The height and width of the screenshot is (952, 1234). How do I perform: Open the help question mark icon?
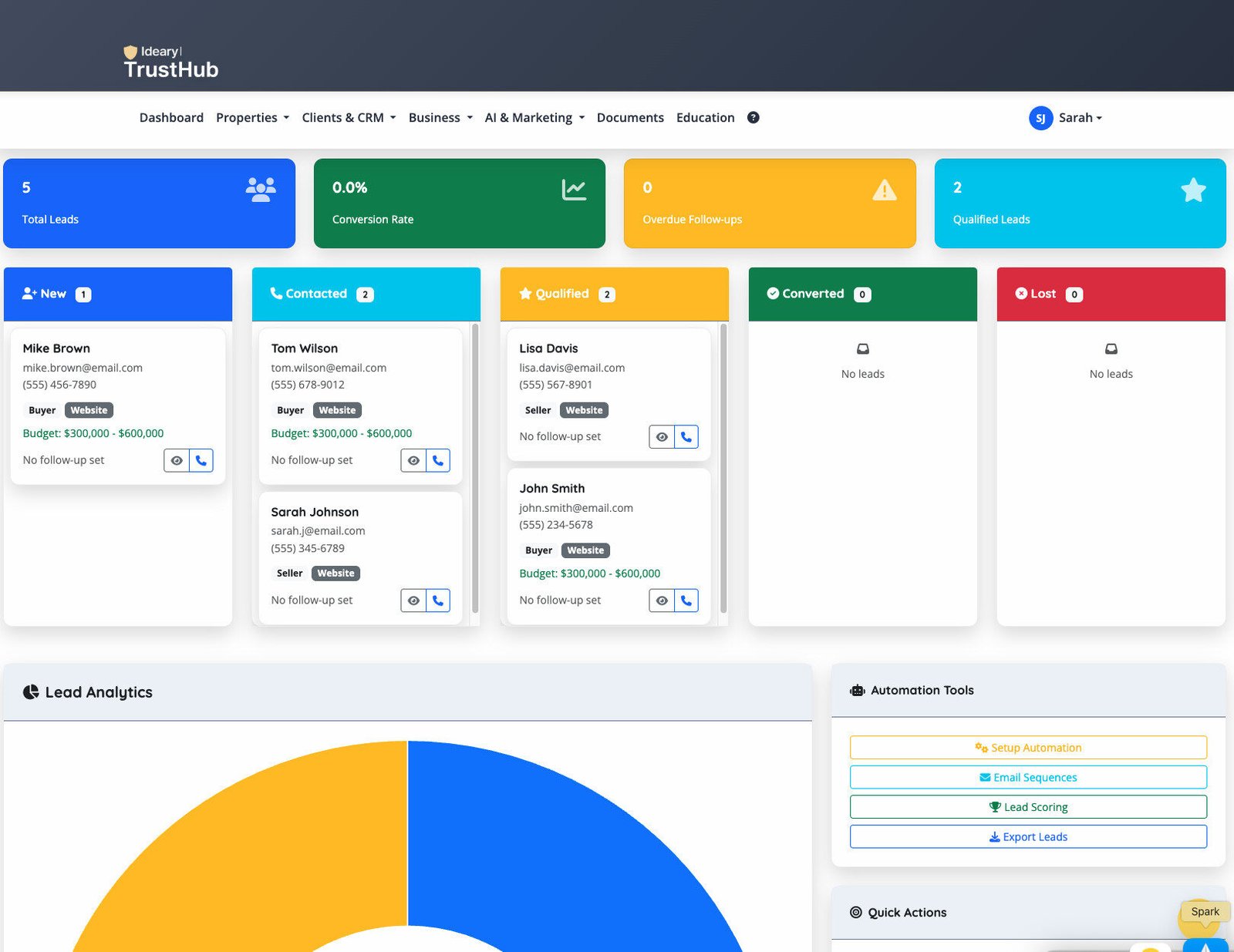coord(754,117)
